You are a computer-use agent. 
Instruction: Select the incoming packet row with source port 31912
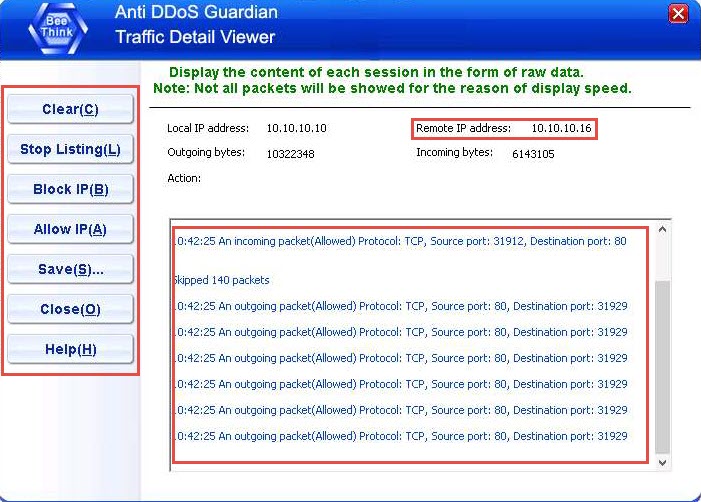point(400,241)
